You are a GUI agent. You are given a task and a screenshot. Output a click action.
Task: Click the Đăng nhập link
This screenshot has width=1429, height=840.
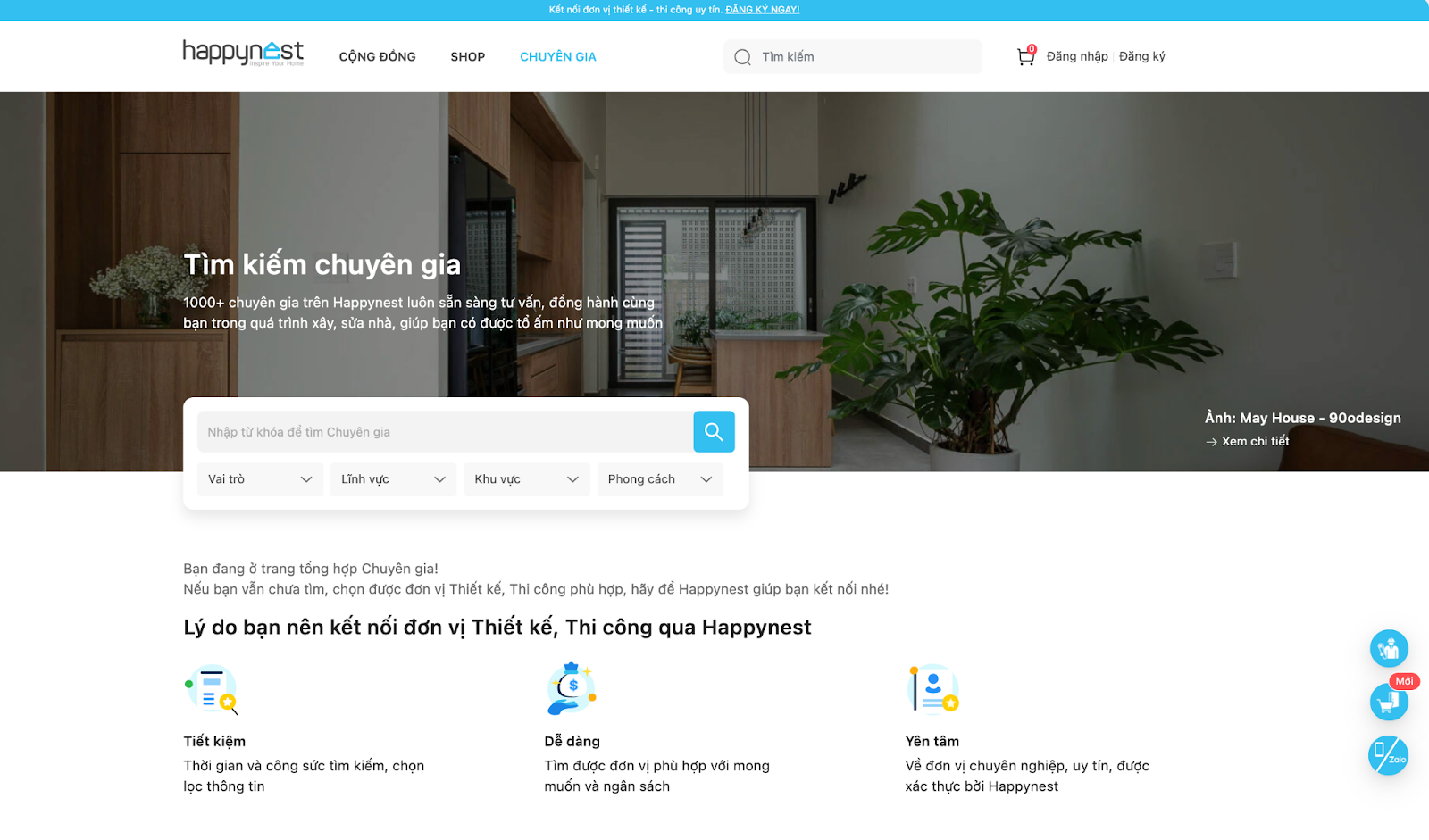(1077, 56)
